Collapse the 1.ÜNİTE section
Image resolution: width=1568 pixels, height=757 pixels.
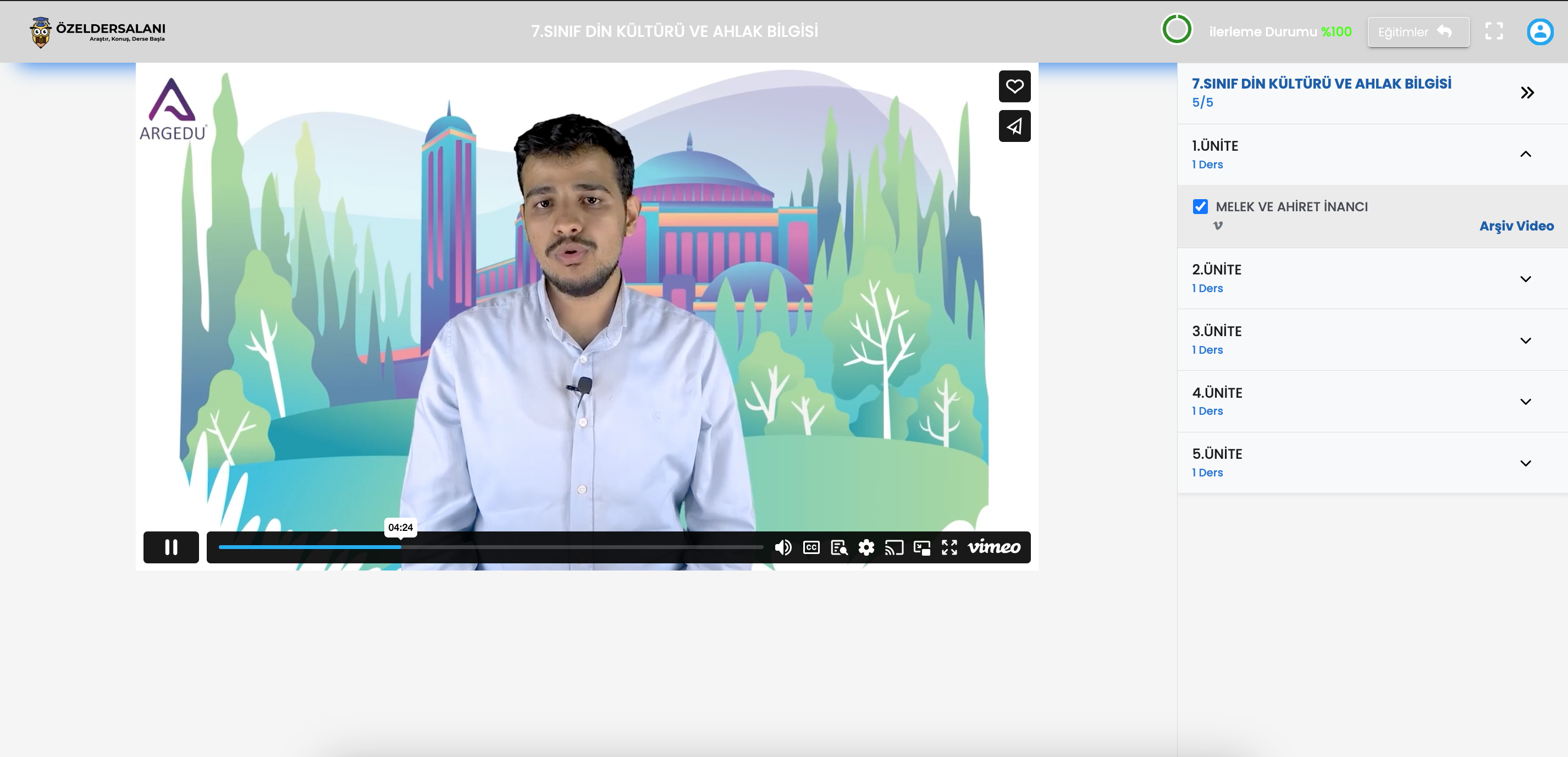tap(1525, 154)
